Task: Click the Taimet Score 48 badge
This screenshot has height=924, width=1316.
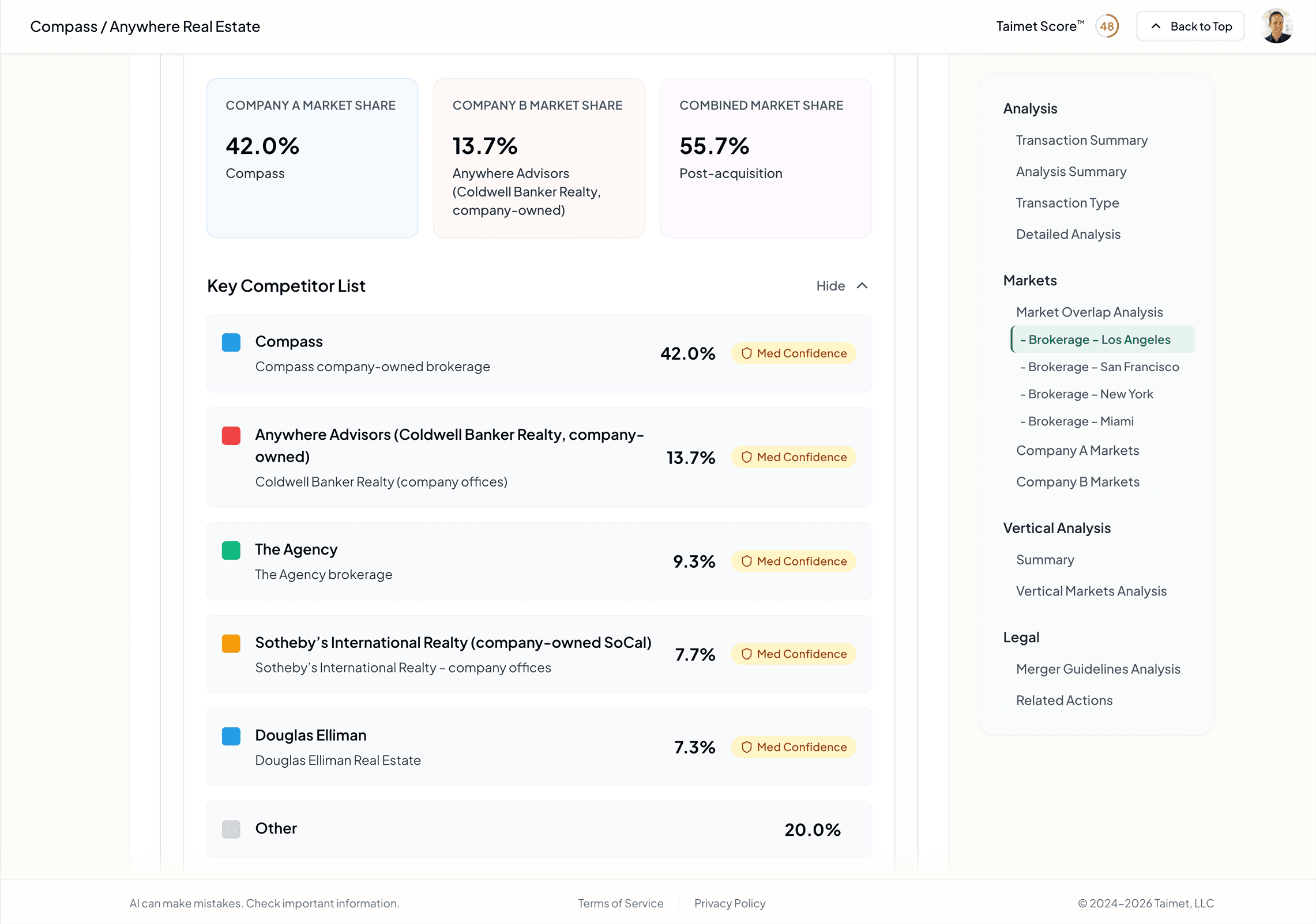Action: (1107, 27)
